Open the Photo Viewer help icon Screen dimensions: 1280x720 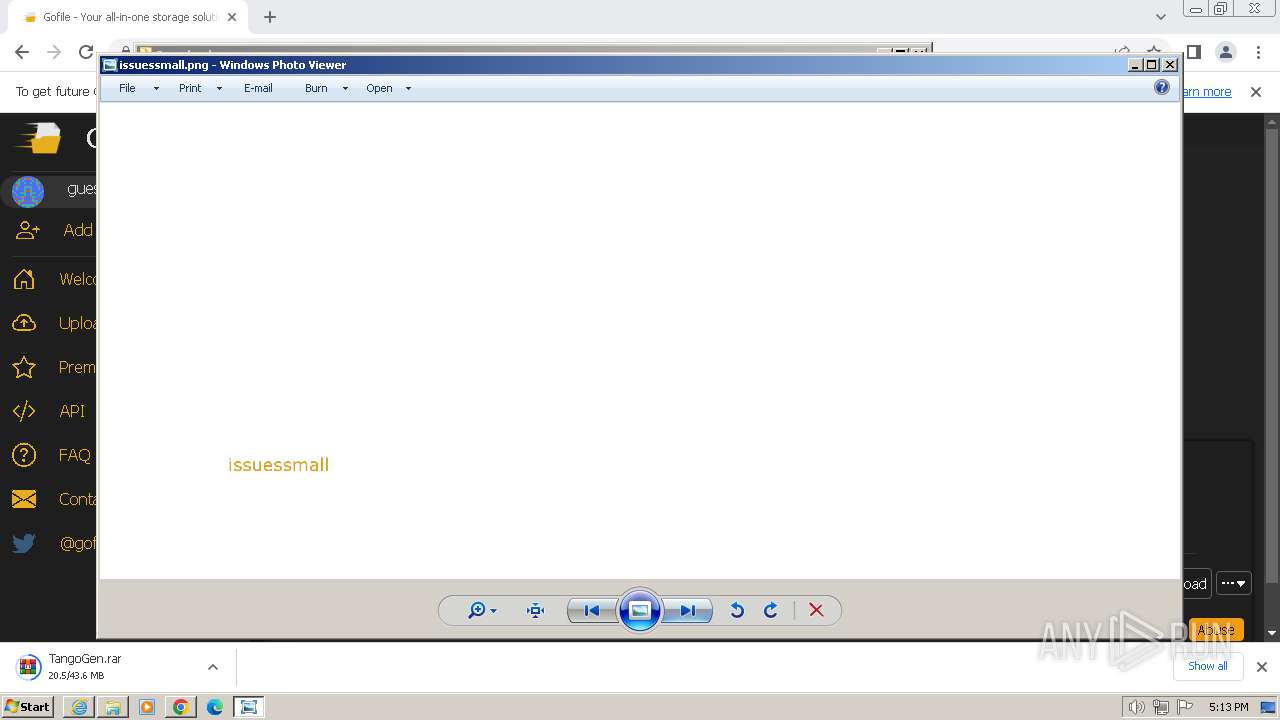point(1162,87)
